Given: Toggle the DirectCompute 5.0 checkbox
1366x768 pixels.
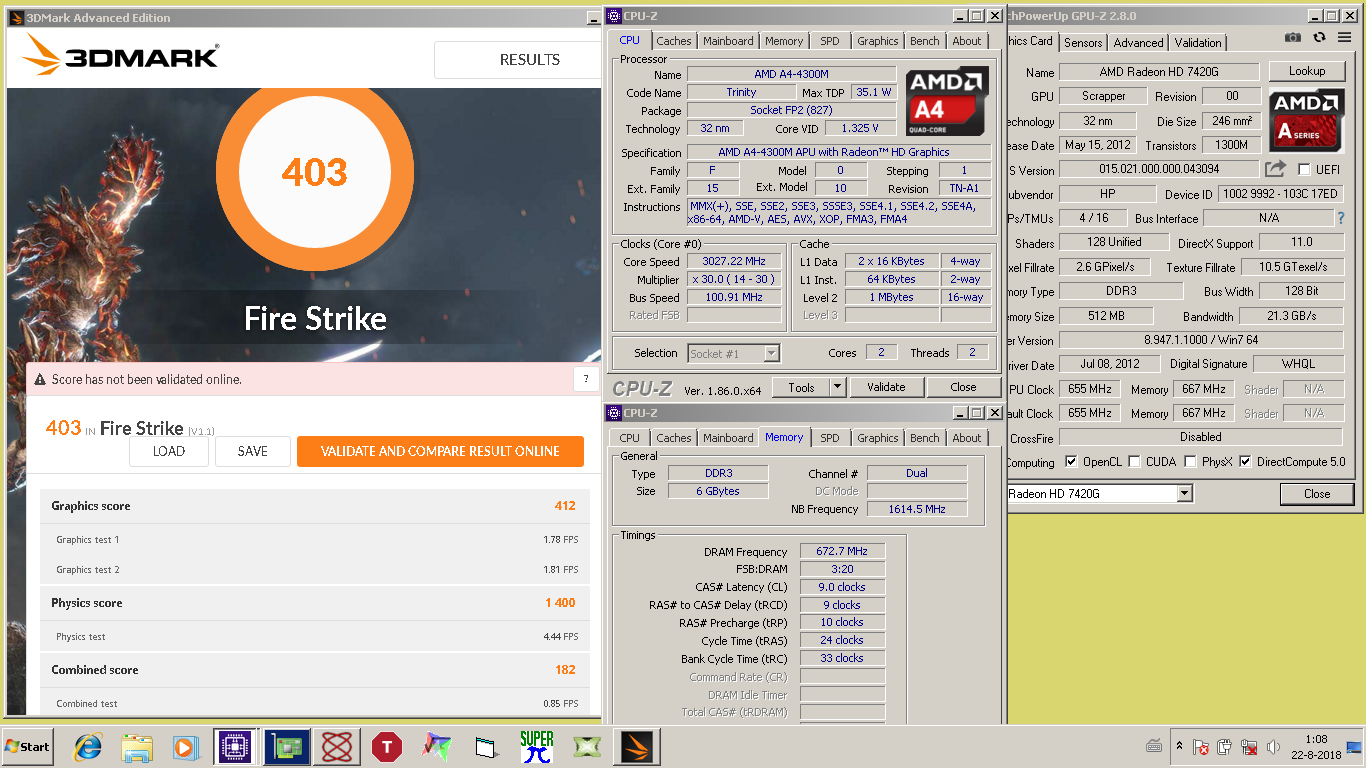Looking at the screenshot, I should coord(1245,462).
